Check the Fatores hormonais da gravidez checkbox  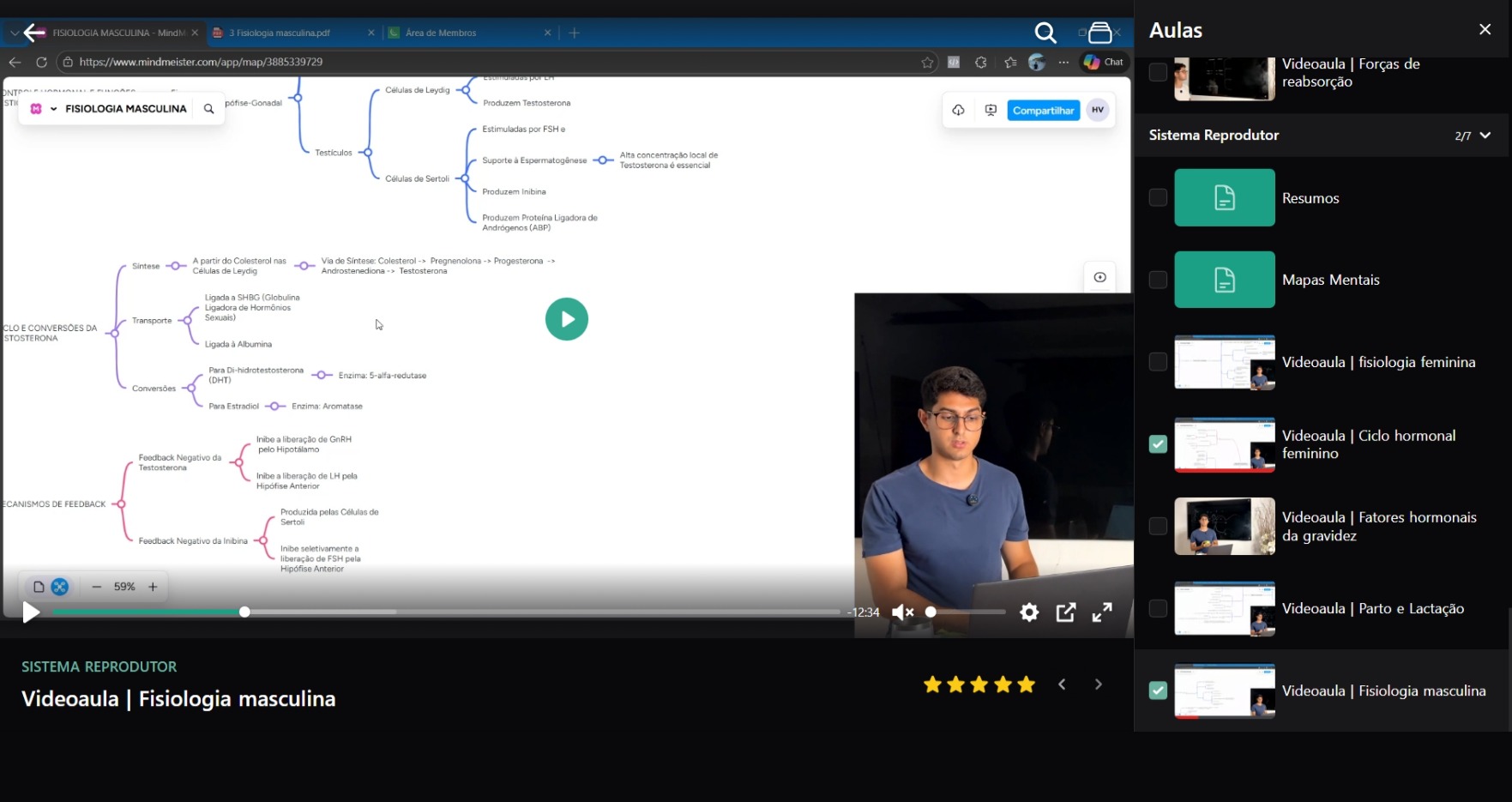[1158, 526]
